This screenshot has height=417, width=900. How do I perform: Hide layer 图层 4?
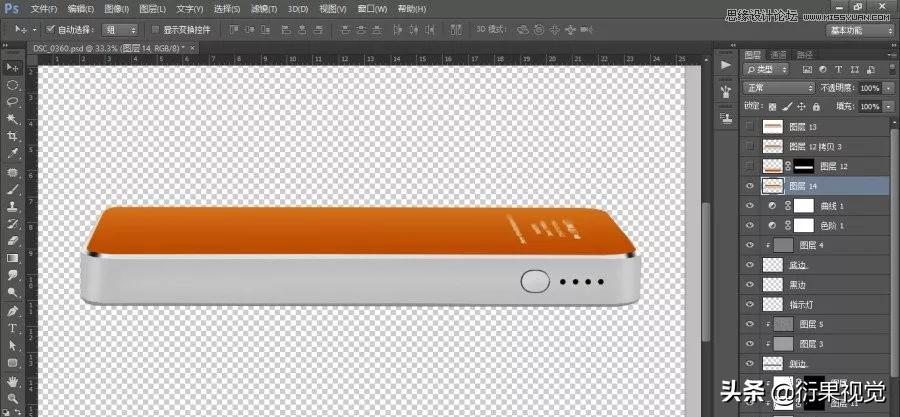(x=749, y=245)
